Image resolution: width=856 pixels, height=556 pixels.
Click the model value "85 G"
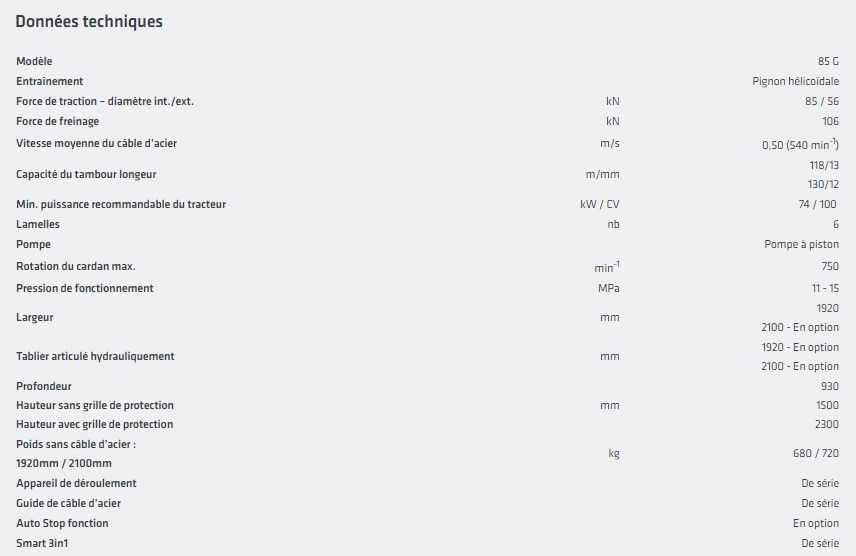[x=828, y=62]
